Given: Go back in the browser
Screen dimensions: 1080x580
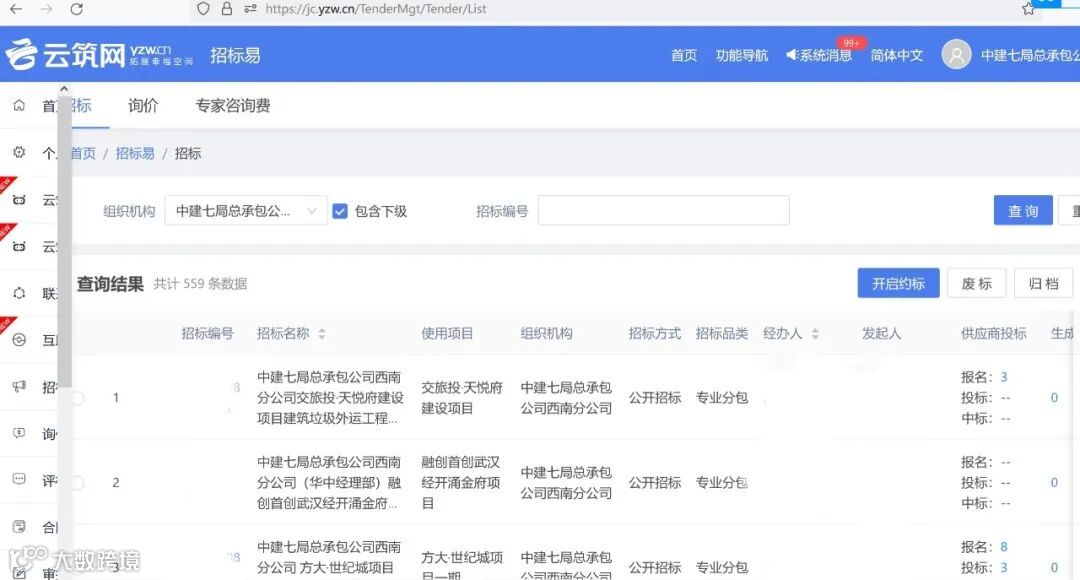Looking at the screenshot, I should pos(16,9).
